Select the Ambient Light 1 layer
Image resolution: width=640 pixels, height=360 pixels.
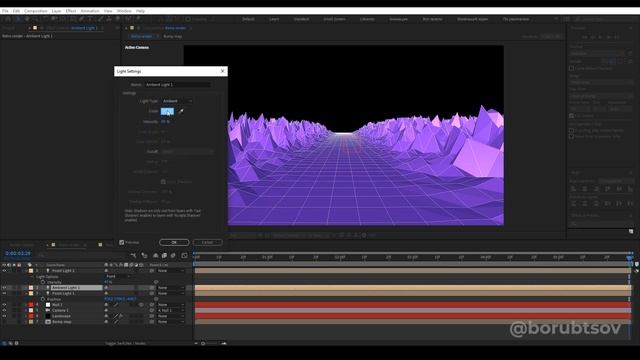[65, 288]
